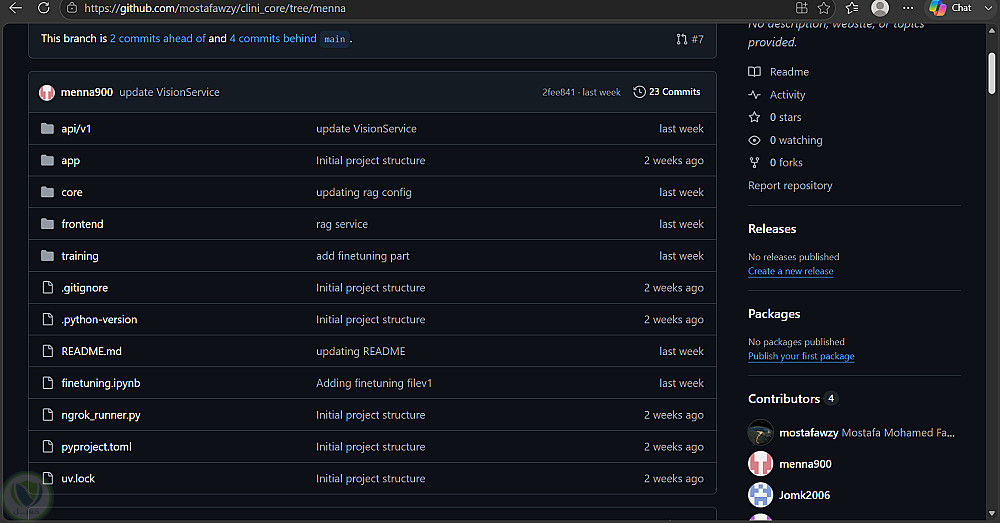Click '2 commits ahead of' link
The height and width of the screenshot is (523, 1000).
point(158,38)
